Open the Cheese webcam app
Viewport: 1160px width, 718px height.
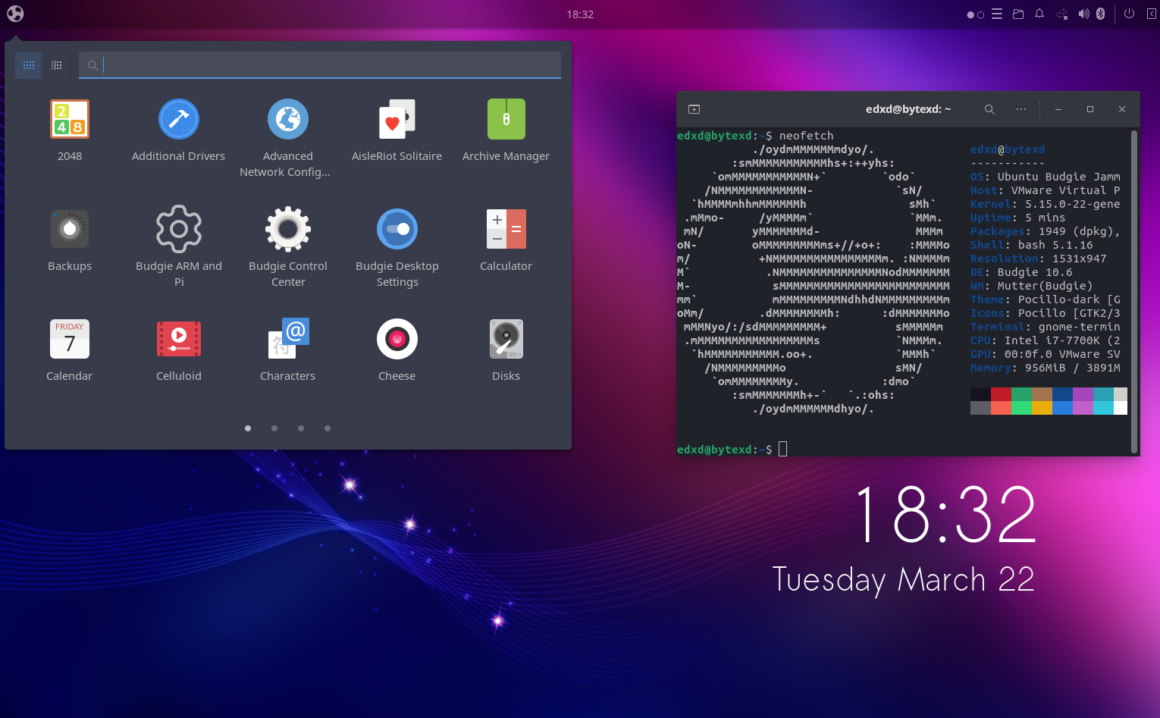click(x=396, y=338)
